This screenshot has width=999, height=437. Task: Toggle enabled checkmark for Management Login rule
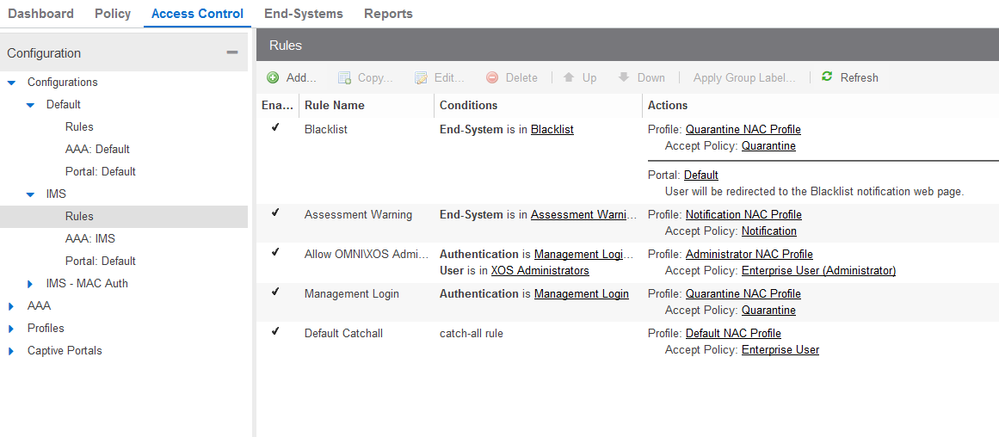(x=275, y=293)
